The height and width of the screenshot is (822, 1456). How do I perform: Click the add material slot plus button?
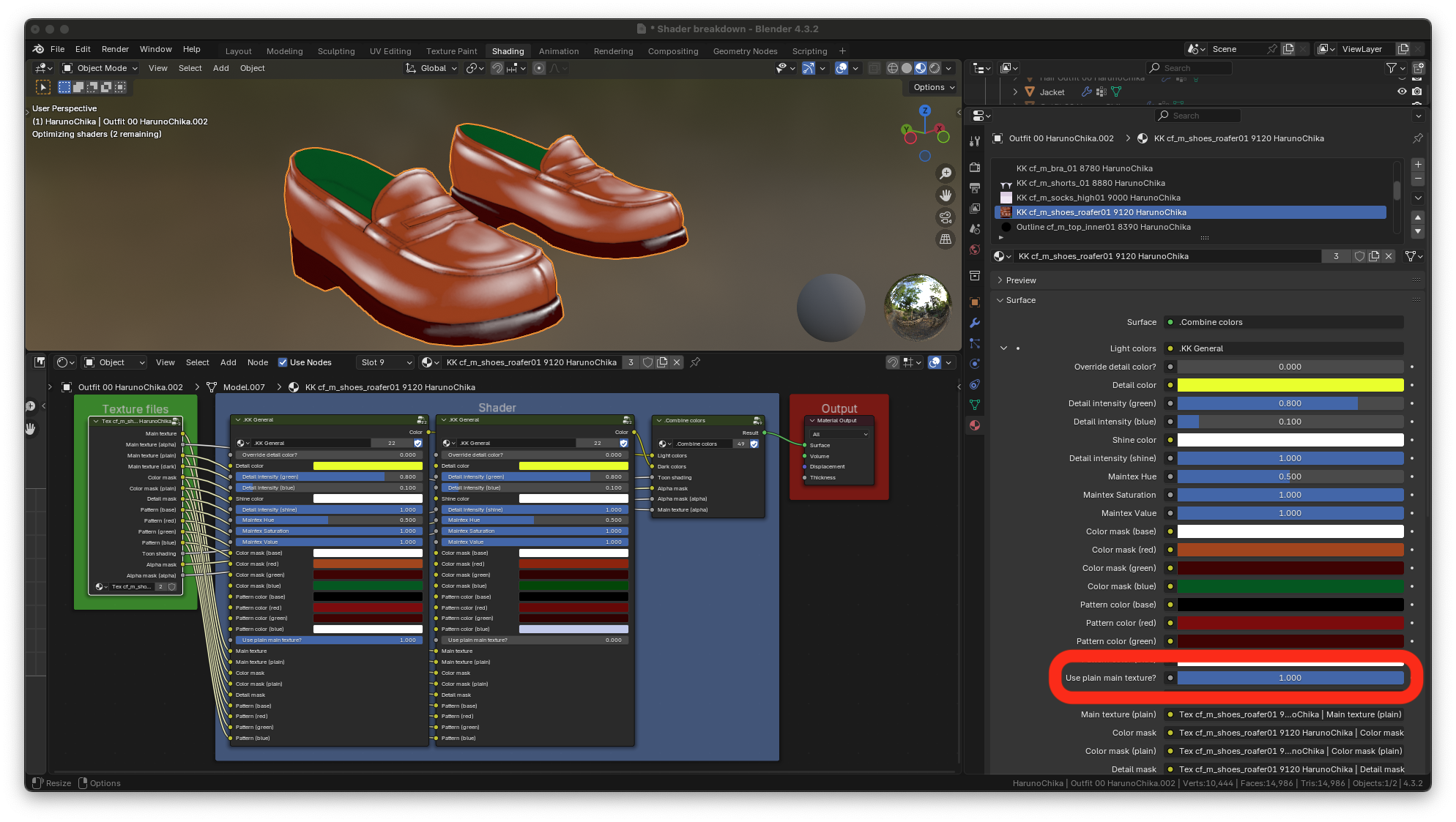click(1418, 165)
